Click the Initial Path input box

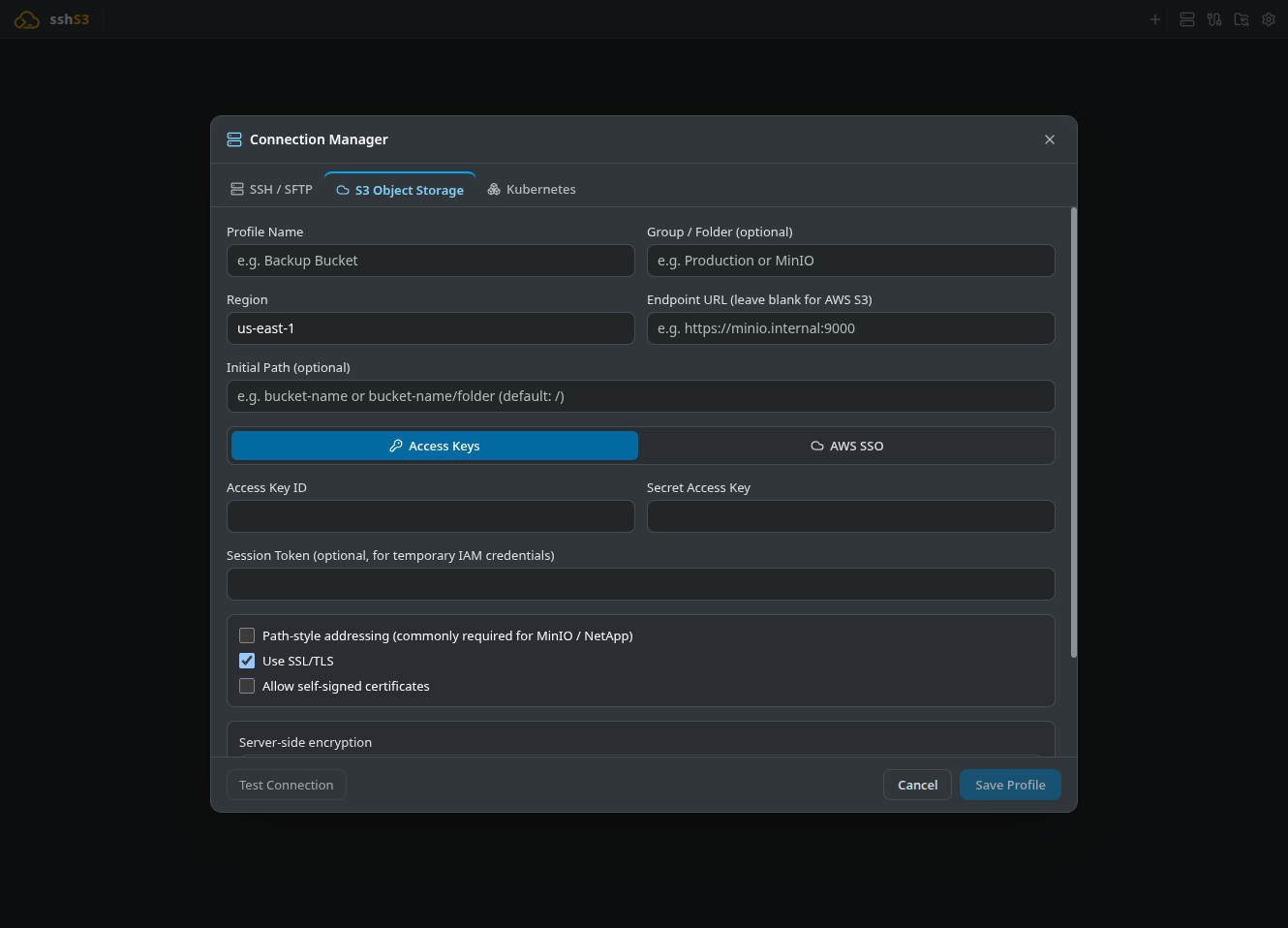click(641, 396)
